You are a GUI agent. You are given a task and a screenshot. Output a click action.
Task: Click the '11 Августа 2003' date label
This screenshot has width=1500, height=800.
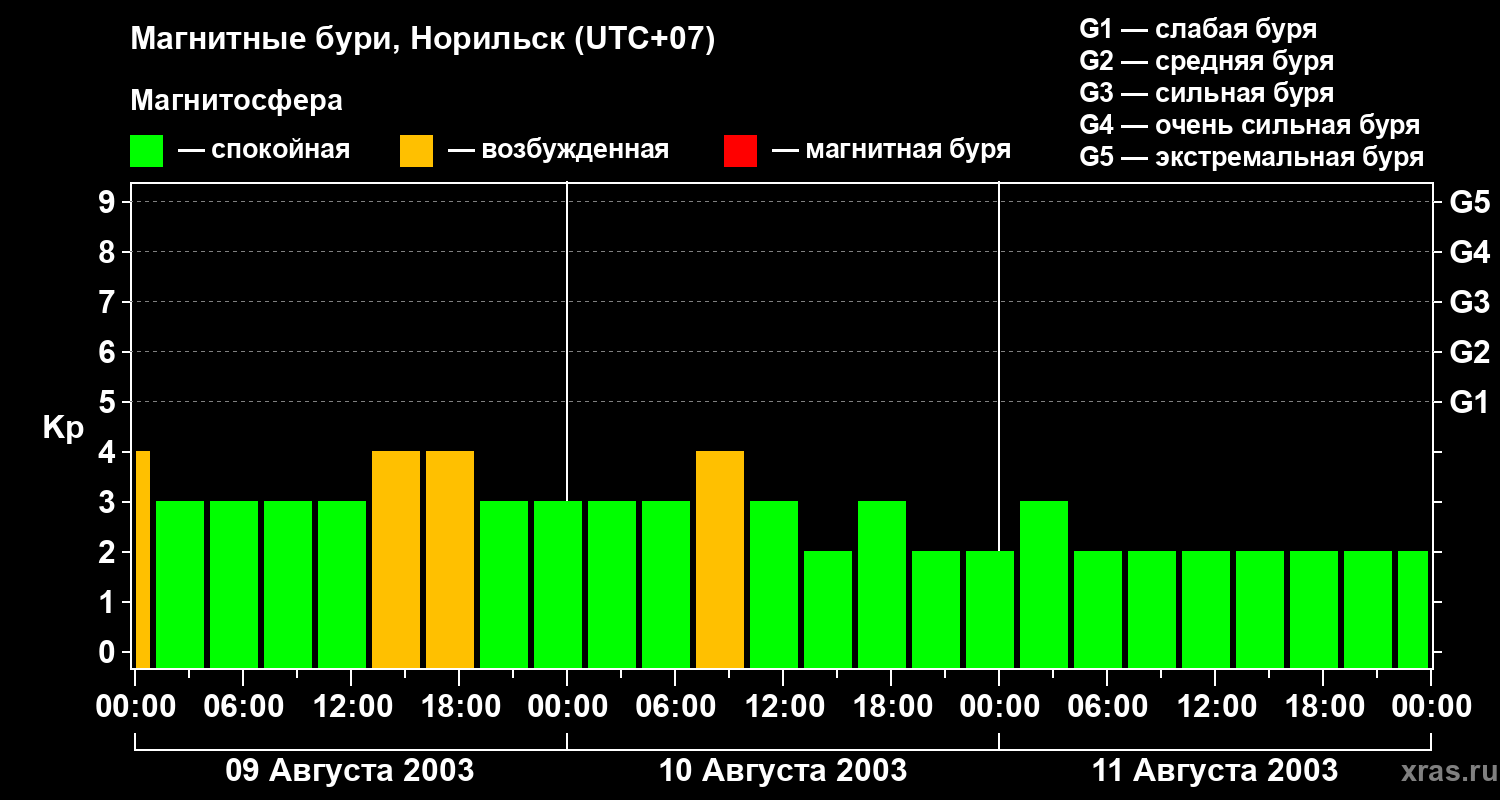(1215, 771)
